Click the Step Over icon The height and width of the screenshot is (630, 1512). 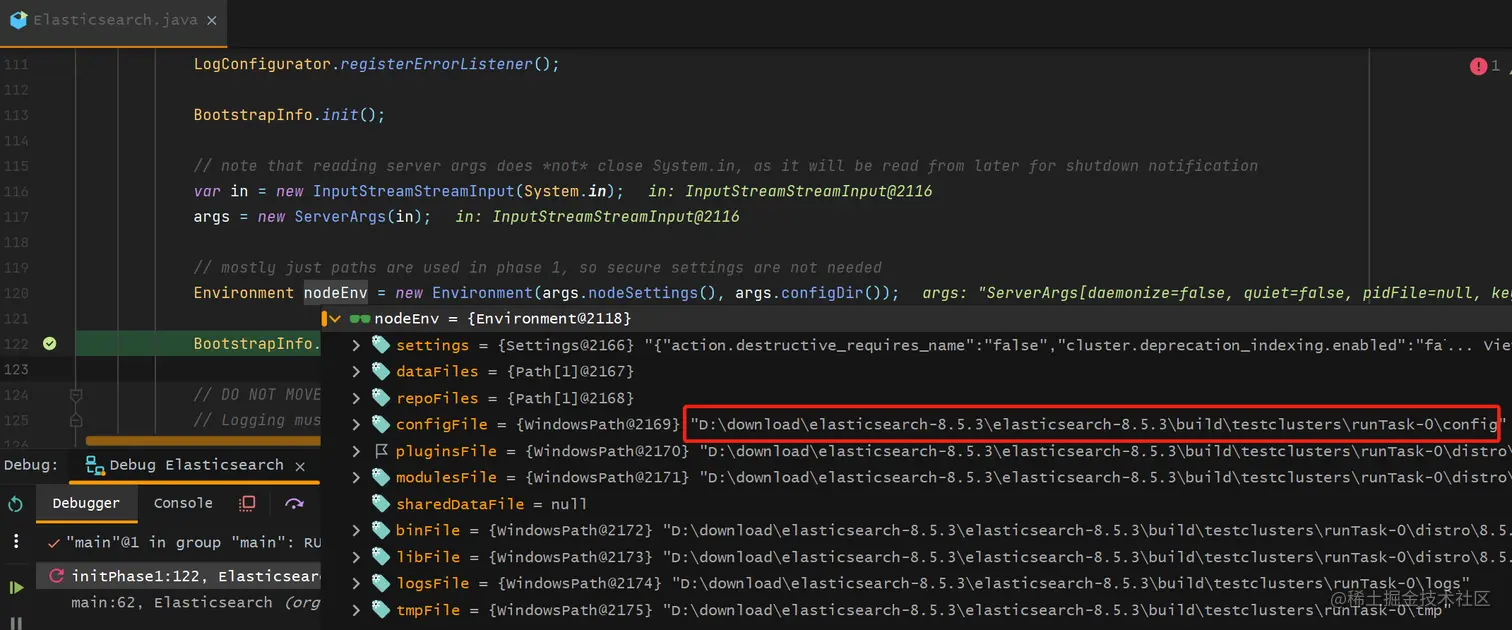click(294, 503)
